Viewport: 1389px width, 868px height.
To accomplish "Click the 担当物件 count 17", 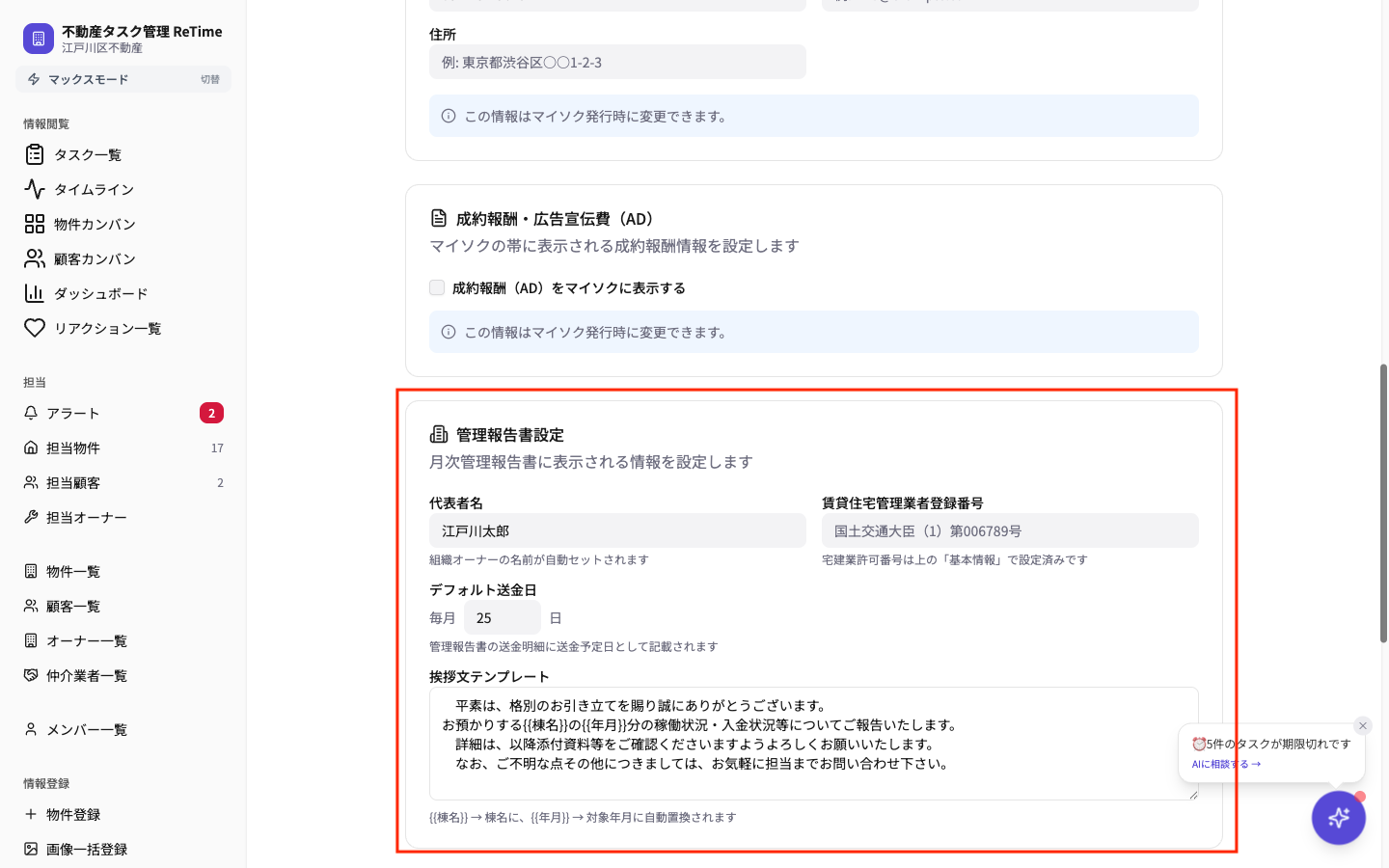I will pyautogui.click(x=217, y=448).
